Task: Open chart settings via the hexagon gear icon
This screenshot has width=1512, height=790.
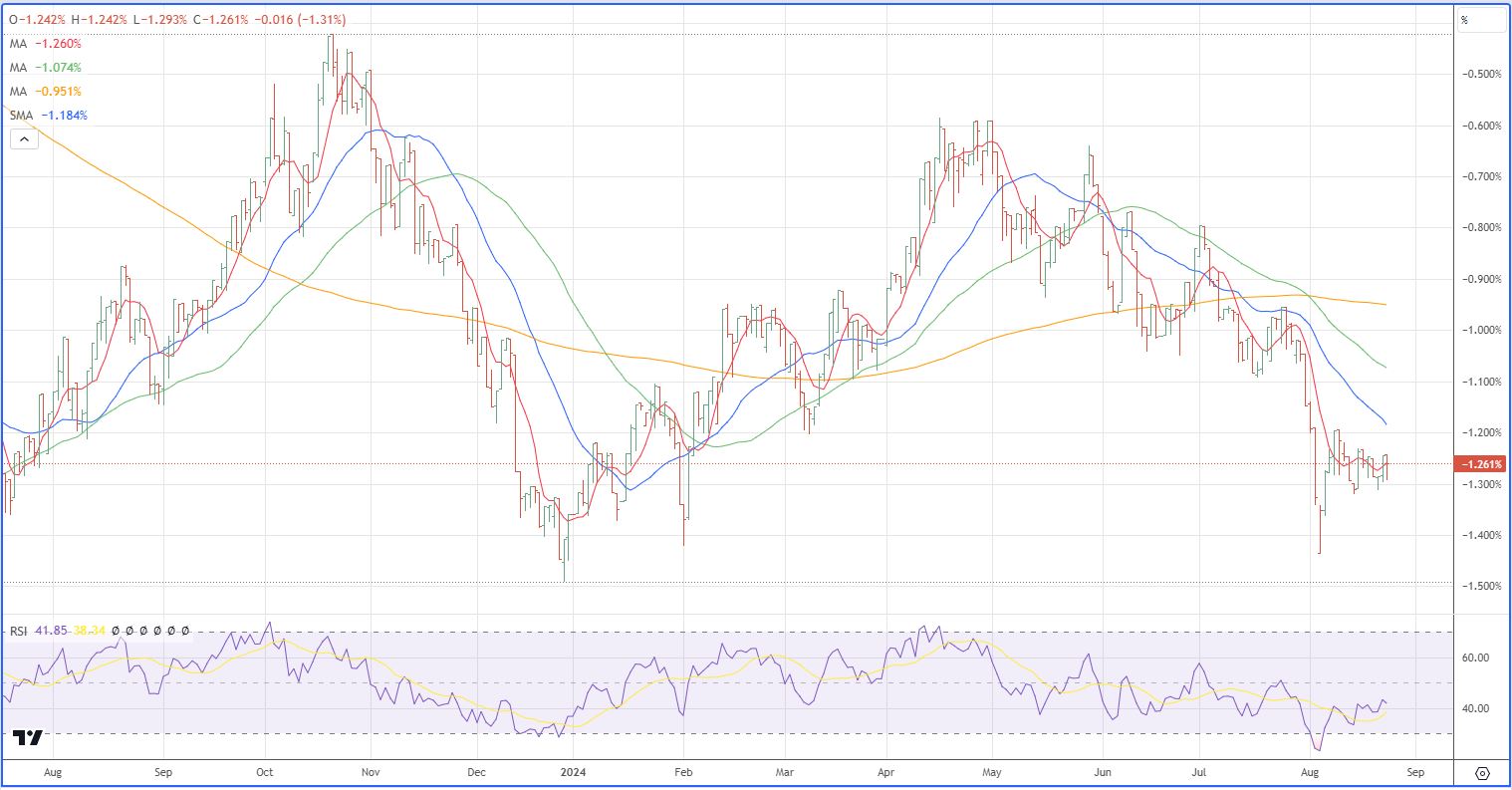Action: [1482, 773]
